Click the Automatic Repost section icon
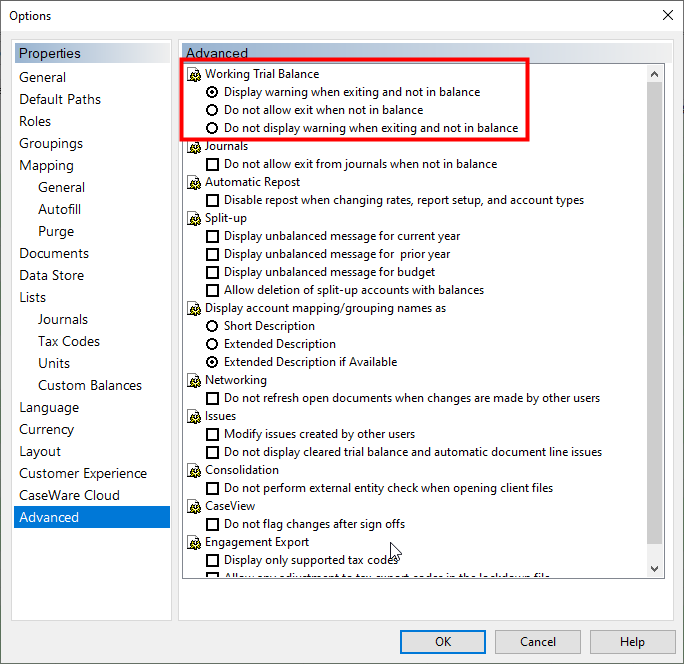 [194, 182]
